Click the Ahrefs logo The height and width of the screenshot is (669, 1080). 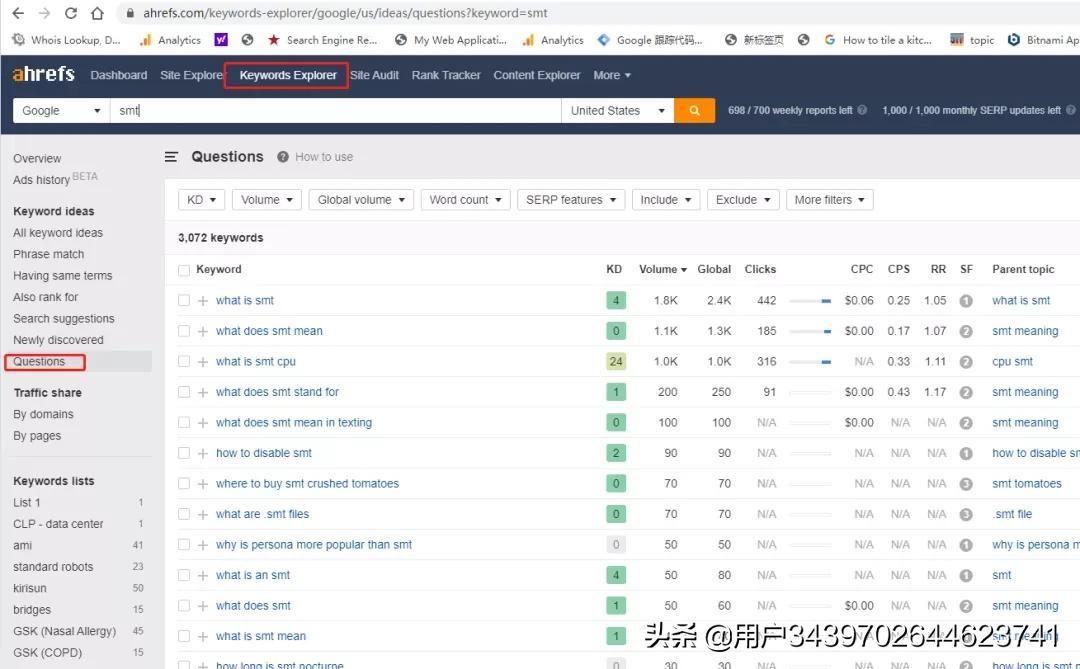(43, 74)
